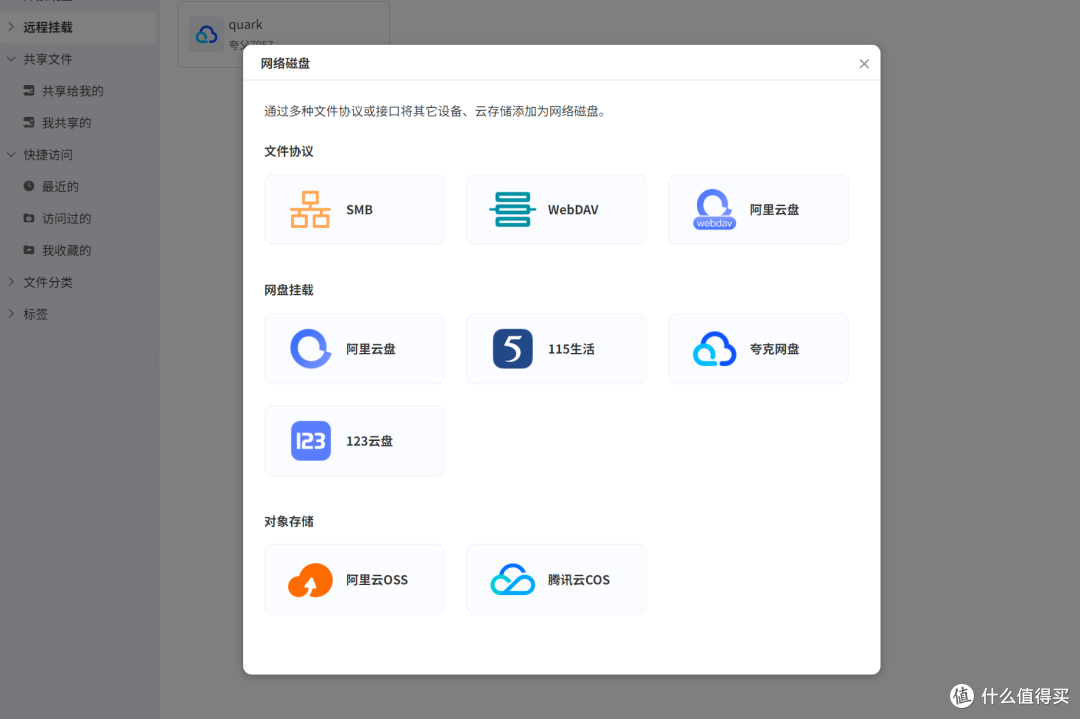Click the clock icon beside 最近的
The height and width of the screenshot is (719, 1080).
(29, 186)
